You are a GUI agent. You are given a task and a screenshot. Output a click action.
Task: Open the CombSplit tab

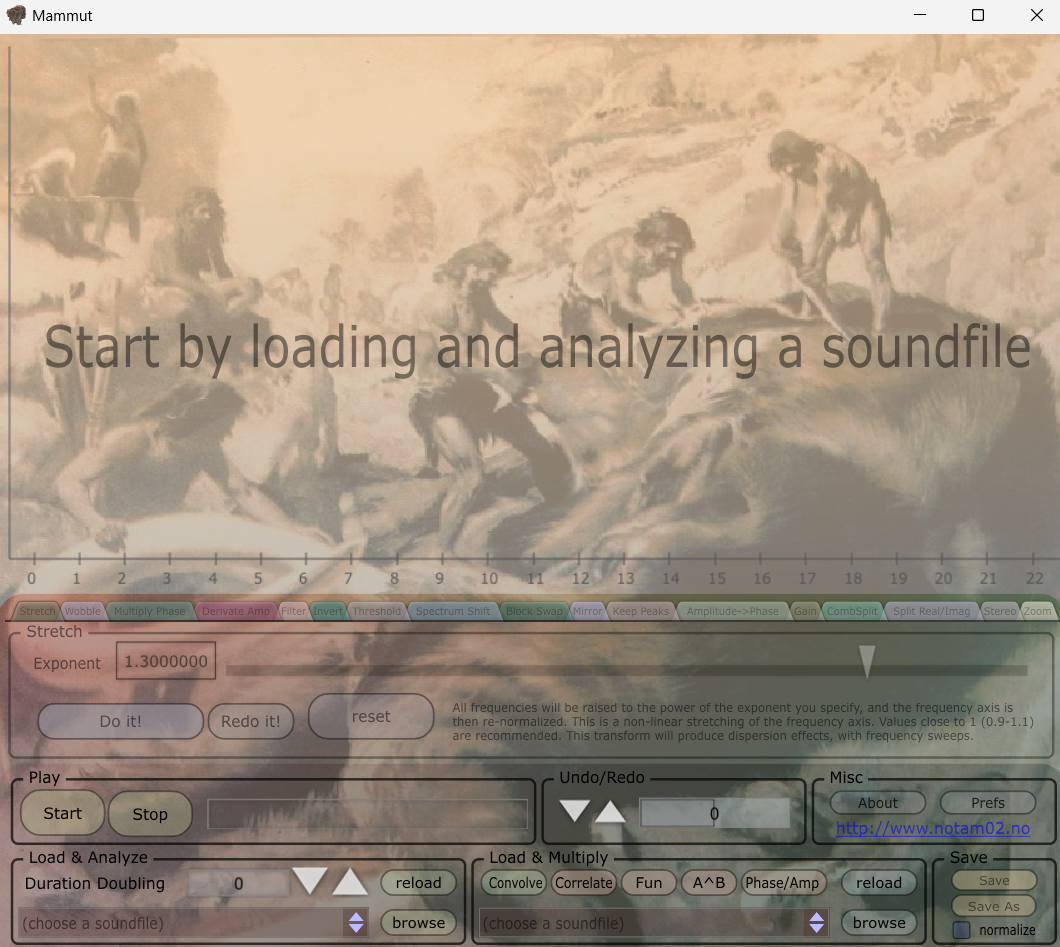pyautogui.click(x=852, y=611)
